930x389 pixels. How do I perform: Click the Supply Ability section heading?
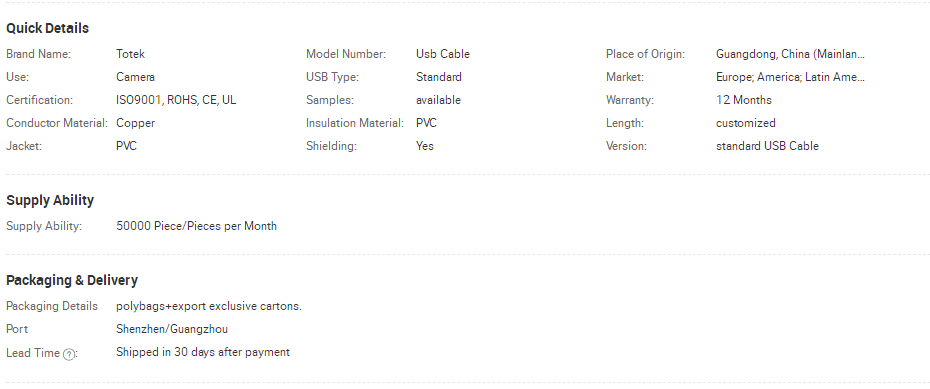pyautogui.click(x=50, y=200)
